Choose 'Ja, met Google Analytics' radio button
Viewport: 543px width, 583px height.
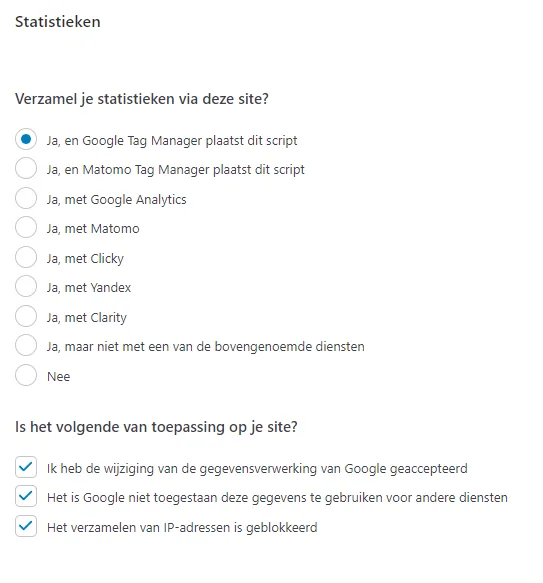click(x=26, y=198)
